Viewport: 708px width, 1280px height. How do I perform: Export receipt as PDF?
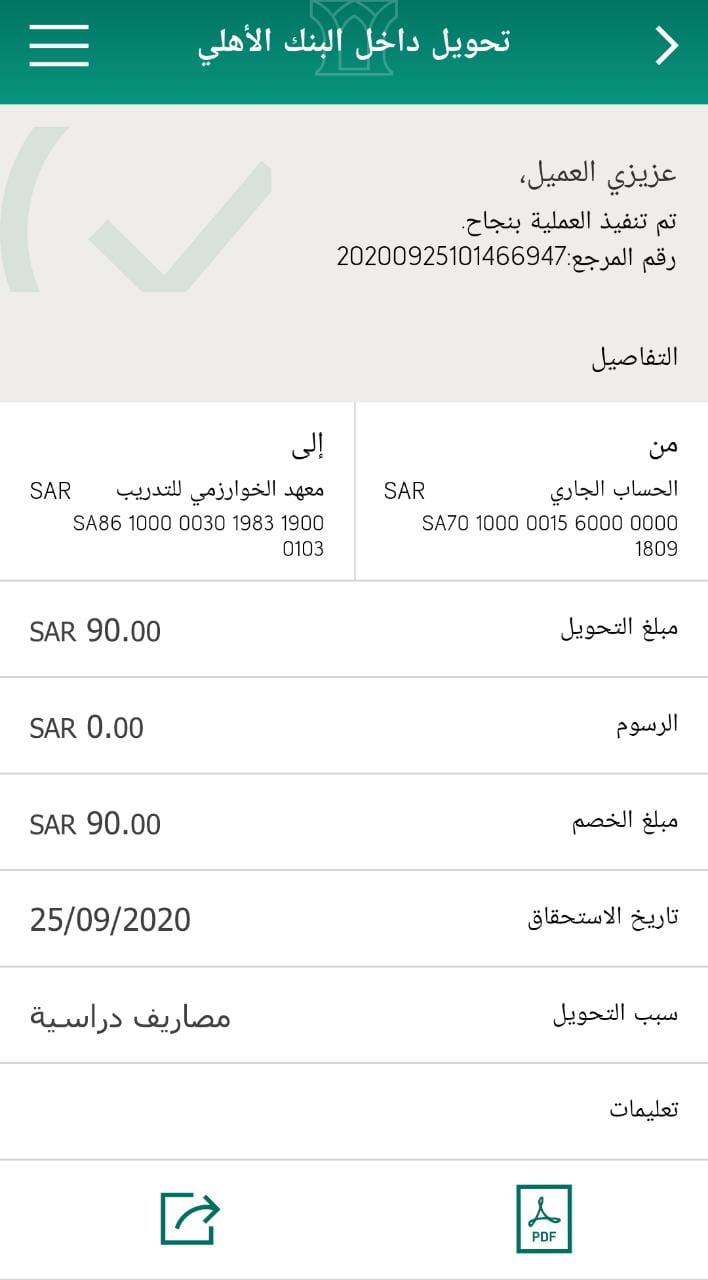[x=544, y=1218]
